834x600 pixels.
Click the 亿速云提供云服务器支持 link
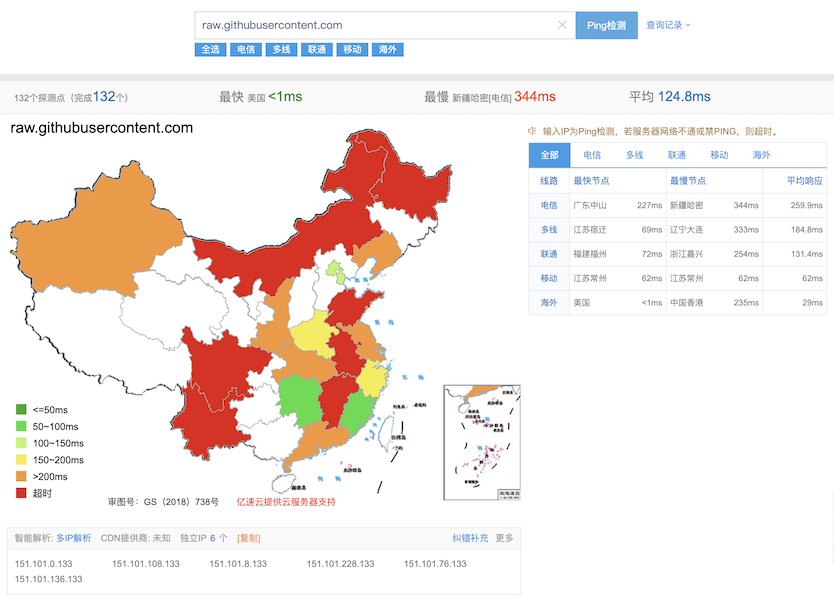click(285, 501)
